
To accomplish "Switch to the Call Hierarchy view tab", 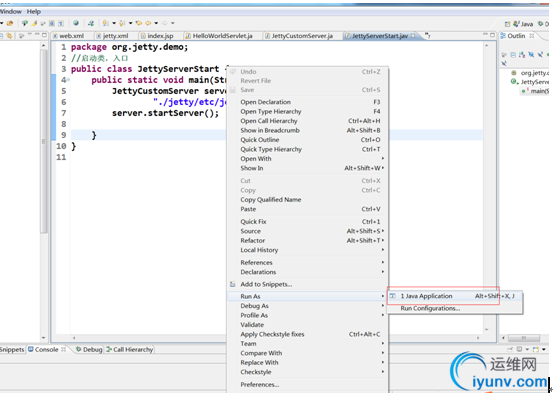I will pyautogui.click(x=130, y=349).
